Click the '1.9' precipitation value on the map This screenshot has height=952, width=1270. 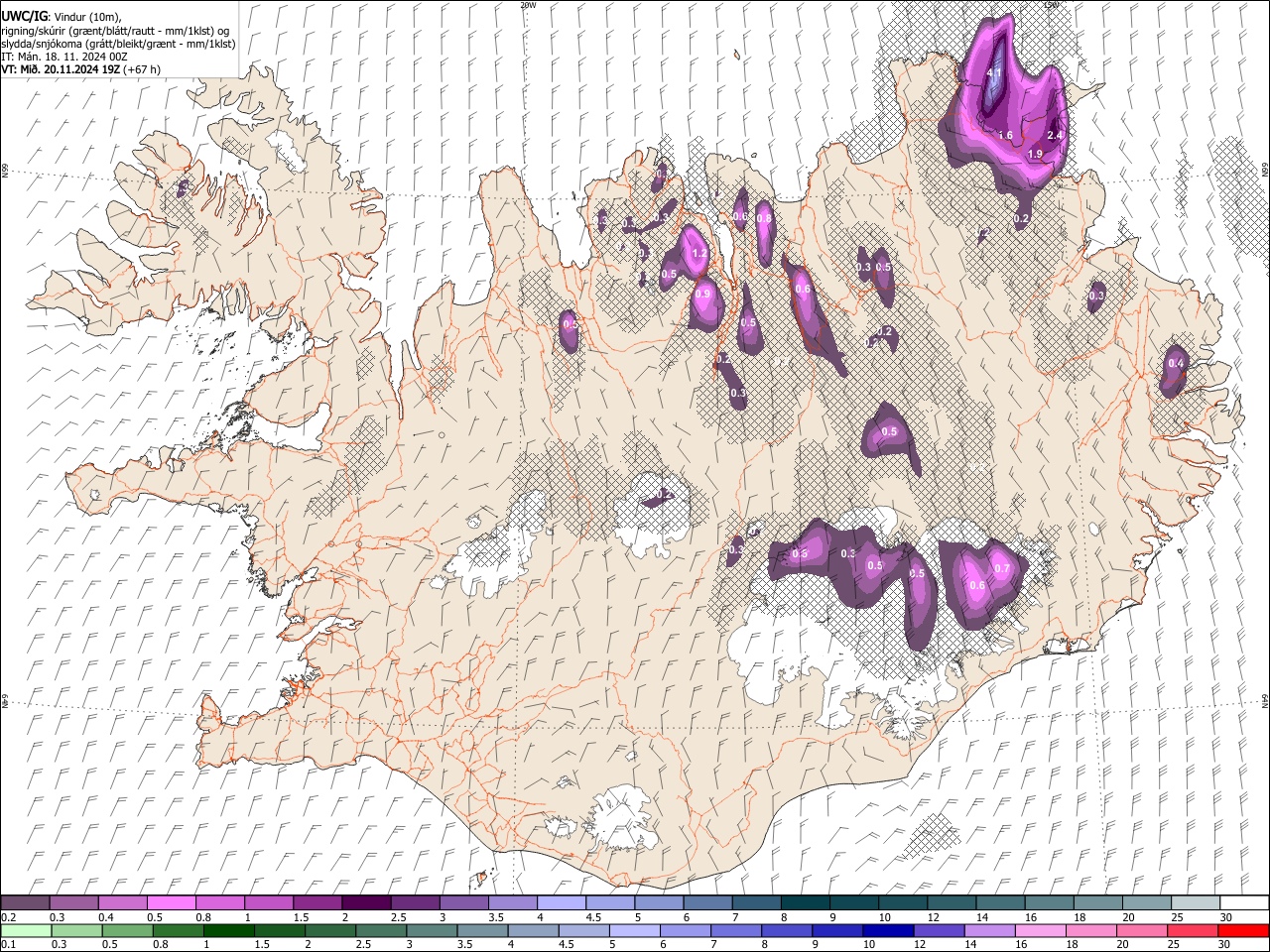pos(1035,154)
